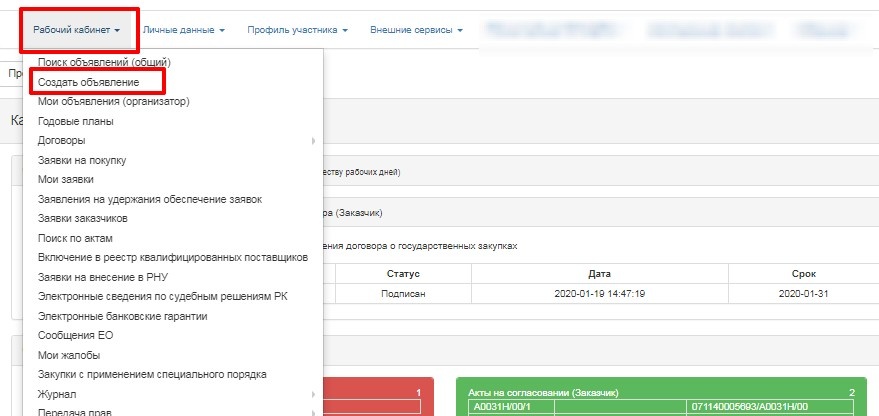Screen dimensions: 879x416
Task: Expand the Внешние сервисы menu
Action: pyautogui.click(x=416, y=30)
